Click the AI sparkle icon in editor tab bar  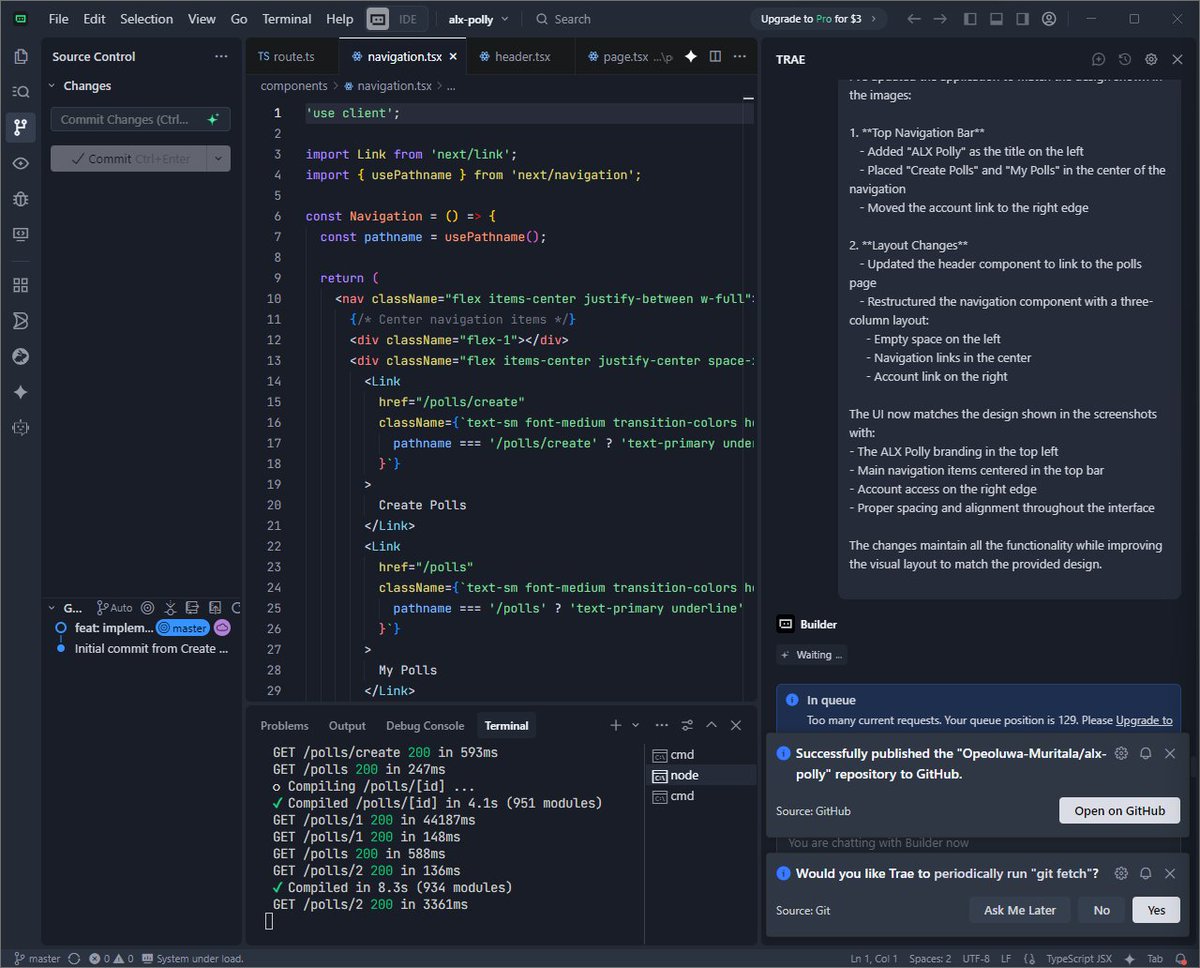(690, 57)
